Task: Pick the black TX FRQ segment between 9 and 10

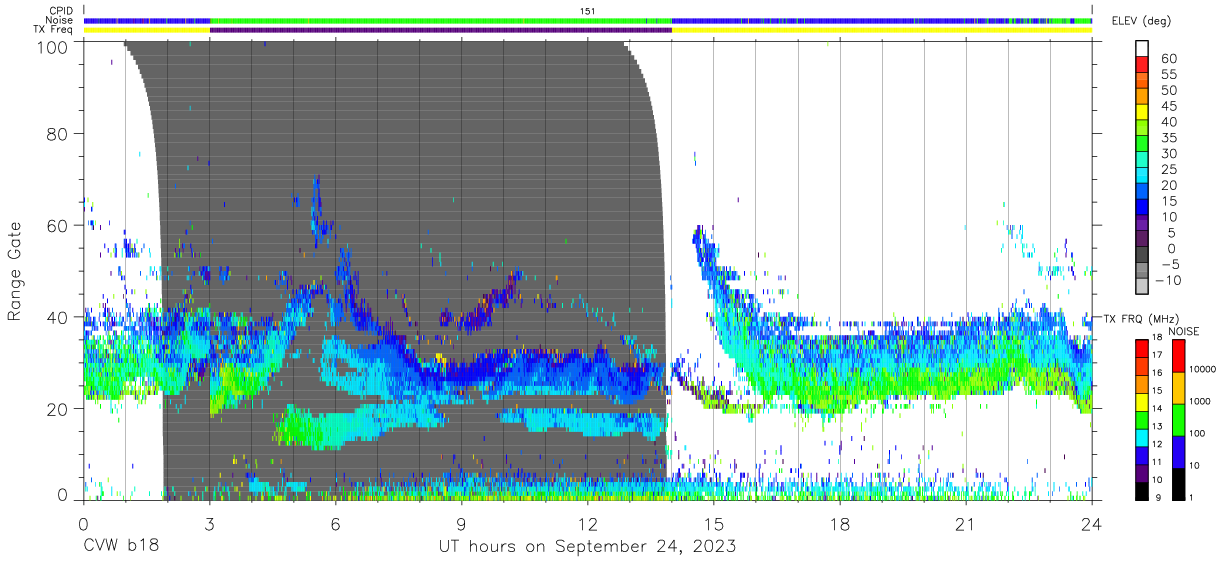Action: [x=1141, y=490]
